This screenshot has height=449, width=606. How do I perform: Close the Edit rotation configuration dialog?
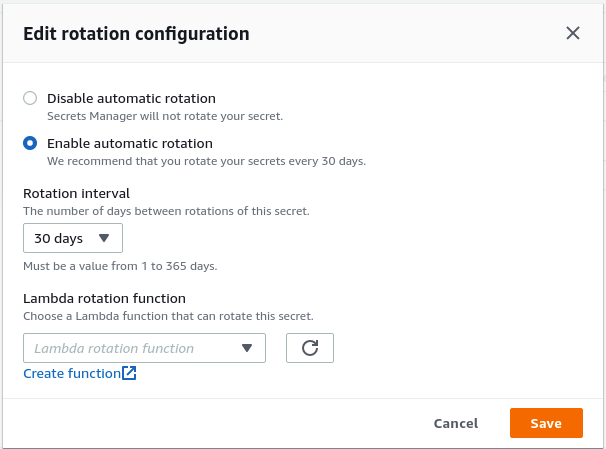[573, 33]
